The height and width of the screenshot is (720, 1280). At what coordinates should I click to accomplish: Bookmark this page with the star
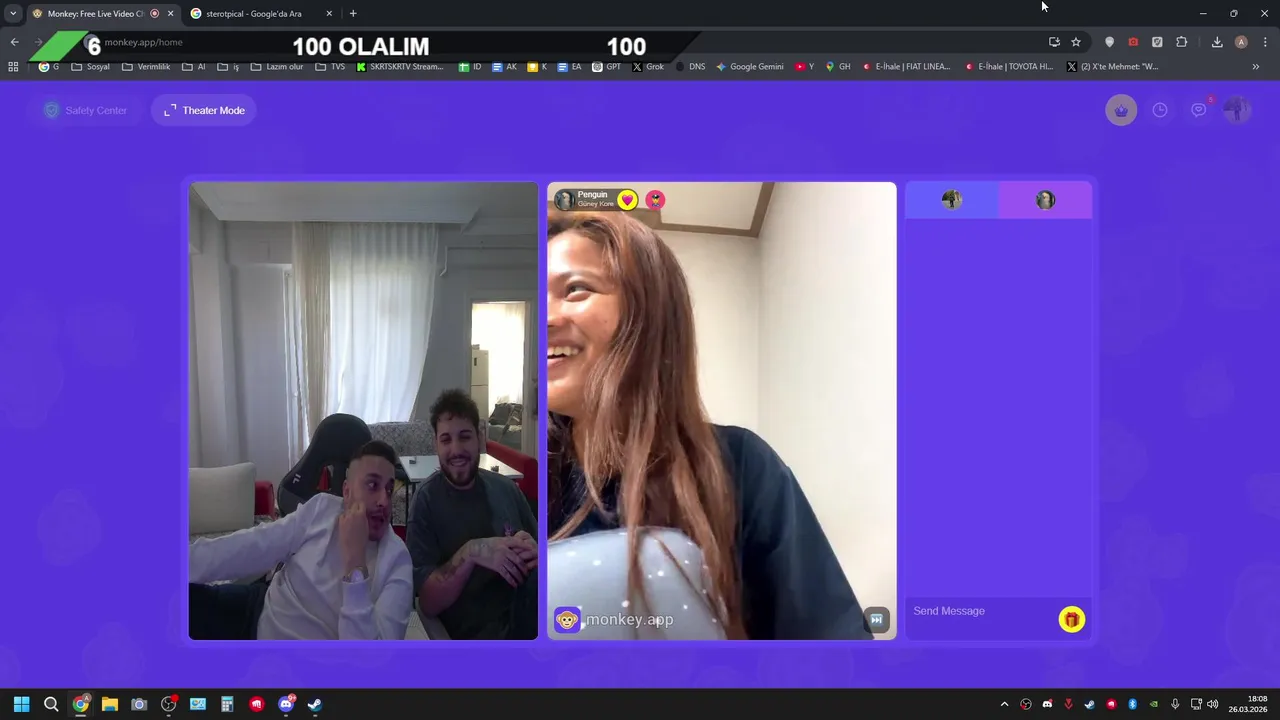[1076, 42]
